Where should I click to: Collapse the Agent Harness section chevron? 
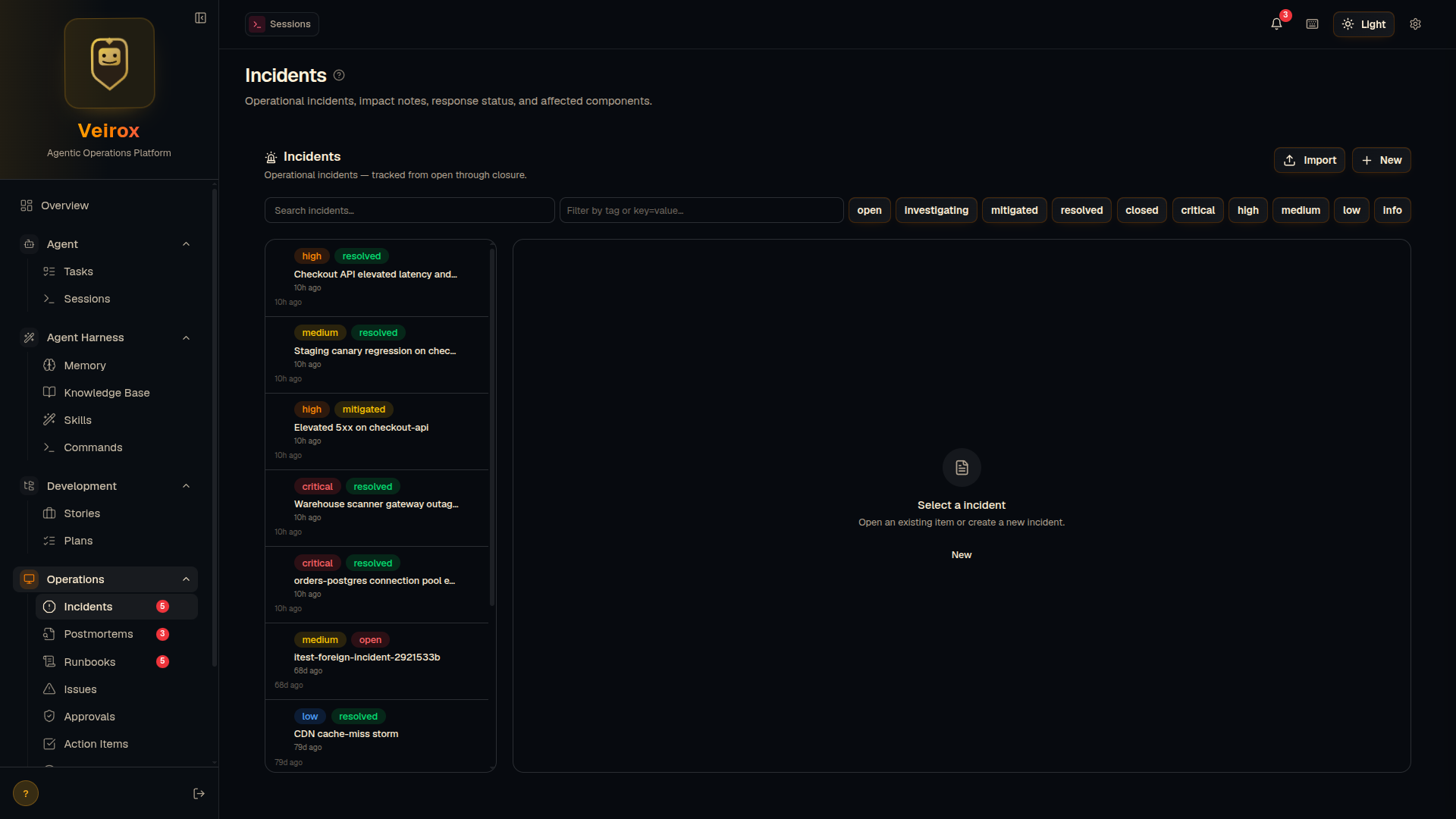tap(186, 337)
